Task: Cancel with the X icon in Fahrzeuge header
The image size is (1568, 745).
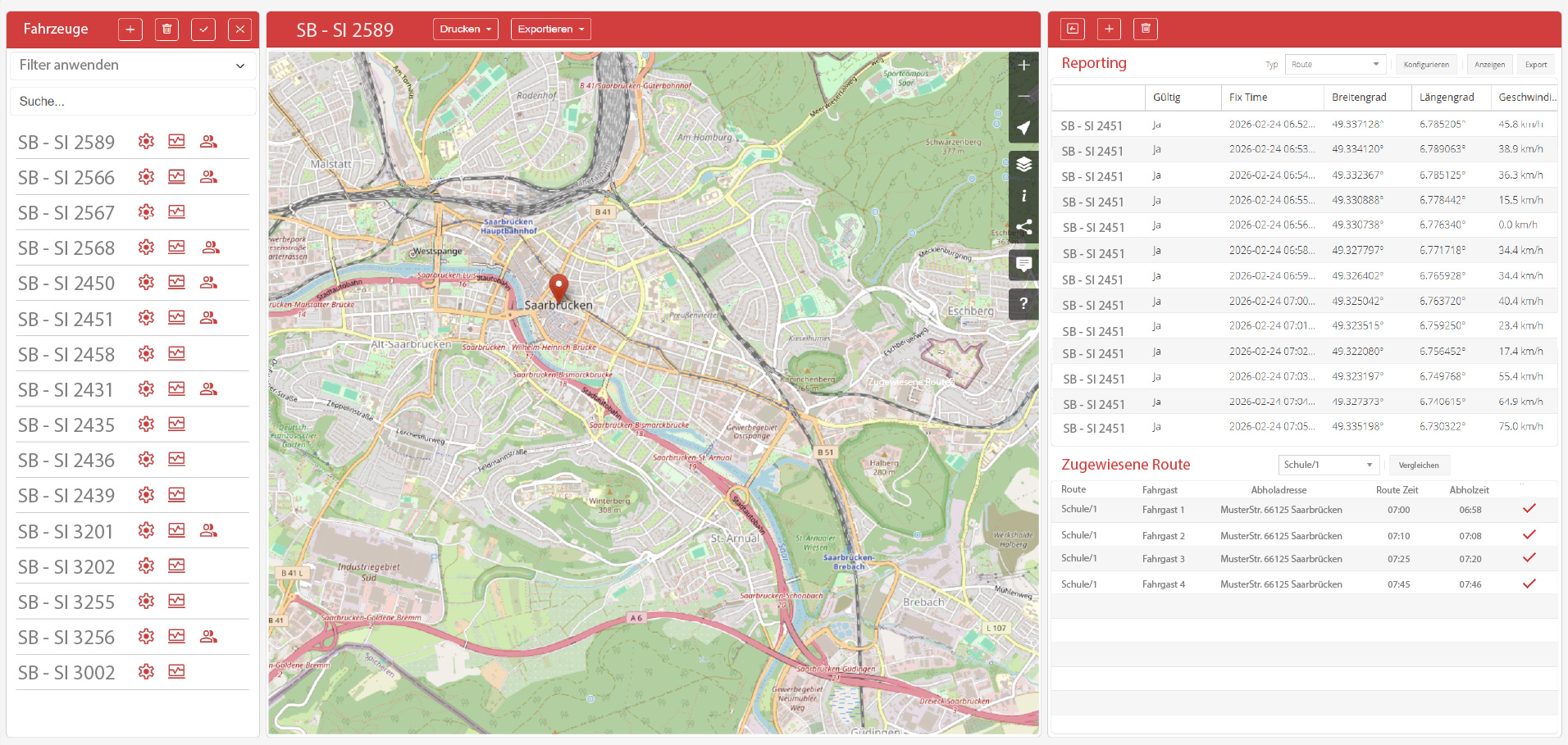Action: 239,30
